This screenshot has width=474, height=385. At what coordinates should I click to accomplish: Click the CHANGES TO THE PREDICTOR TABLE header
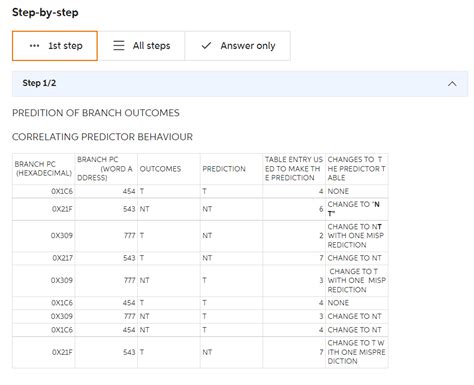[x=356, y=169]
